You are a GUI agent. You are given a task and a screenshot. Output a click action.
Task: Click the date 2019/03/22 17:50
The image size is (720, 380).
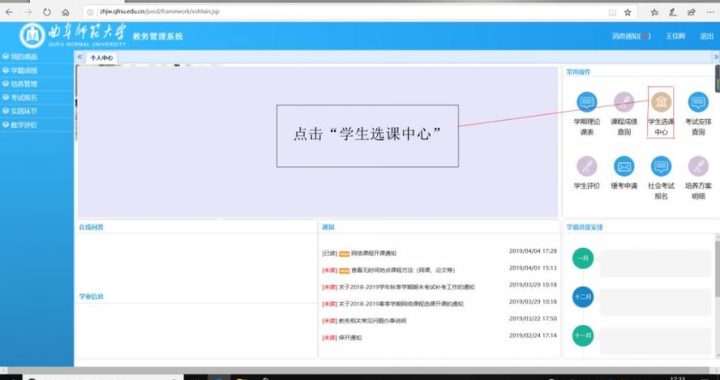click(x=533, y=319)
